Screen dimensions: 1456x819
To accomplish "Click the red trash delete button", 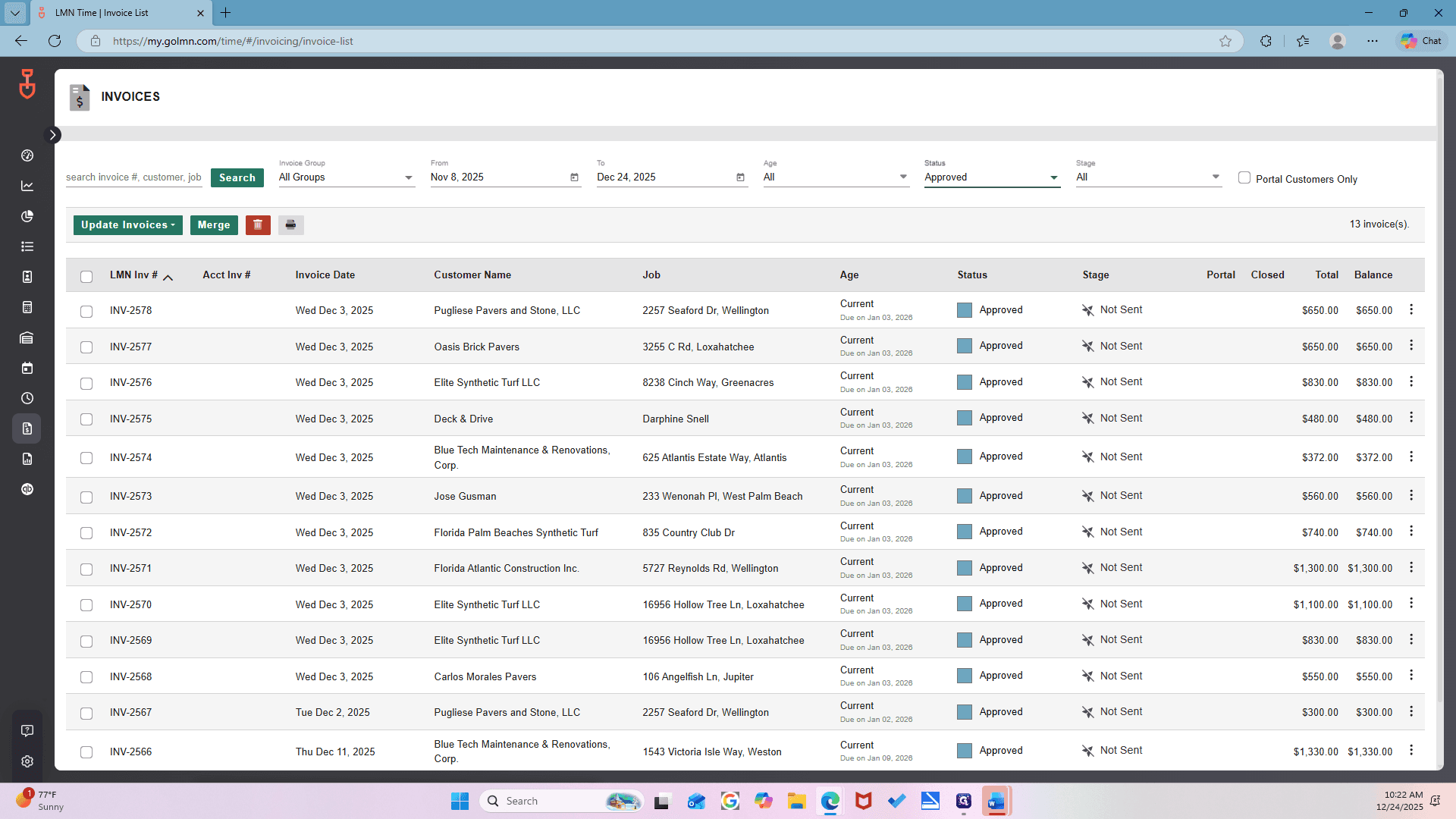I will 258,224.
